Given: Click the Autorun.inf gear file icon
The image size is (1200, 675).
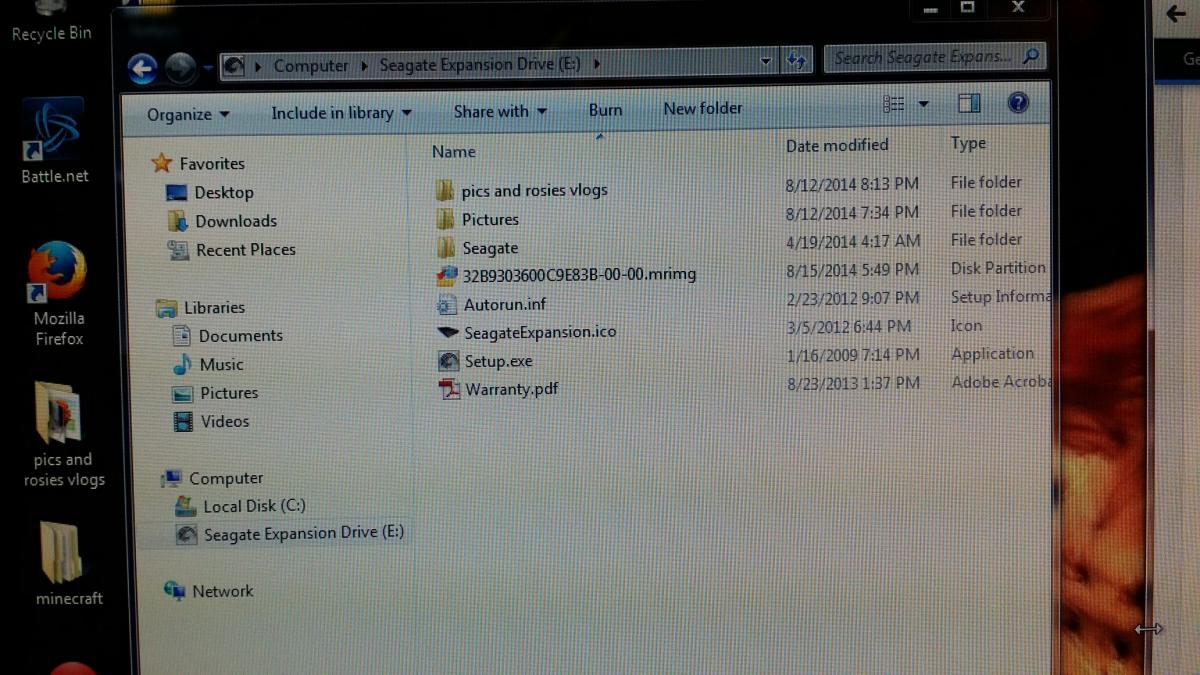Looking at the screenshot, I should (447, 305).
